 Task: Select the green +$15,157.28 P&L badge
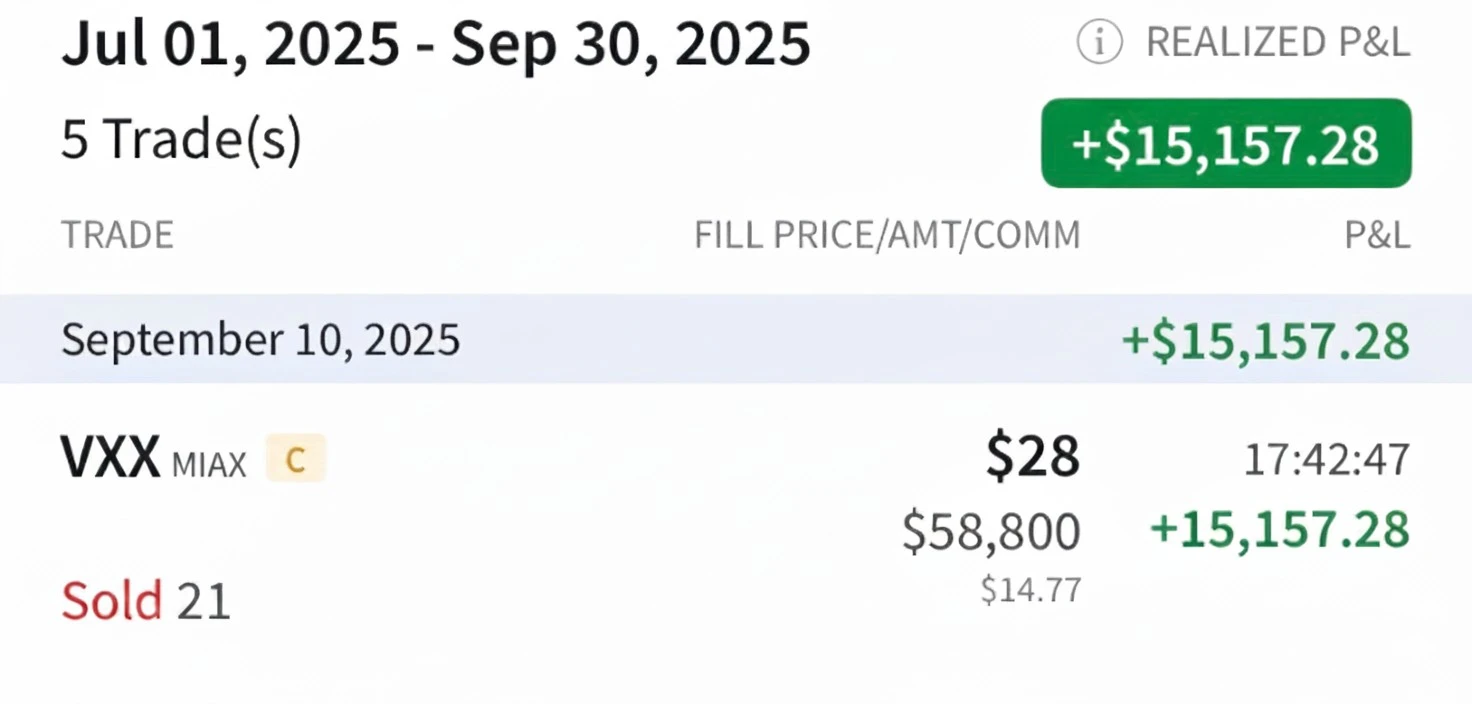(x=1225, y=142)
